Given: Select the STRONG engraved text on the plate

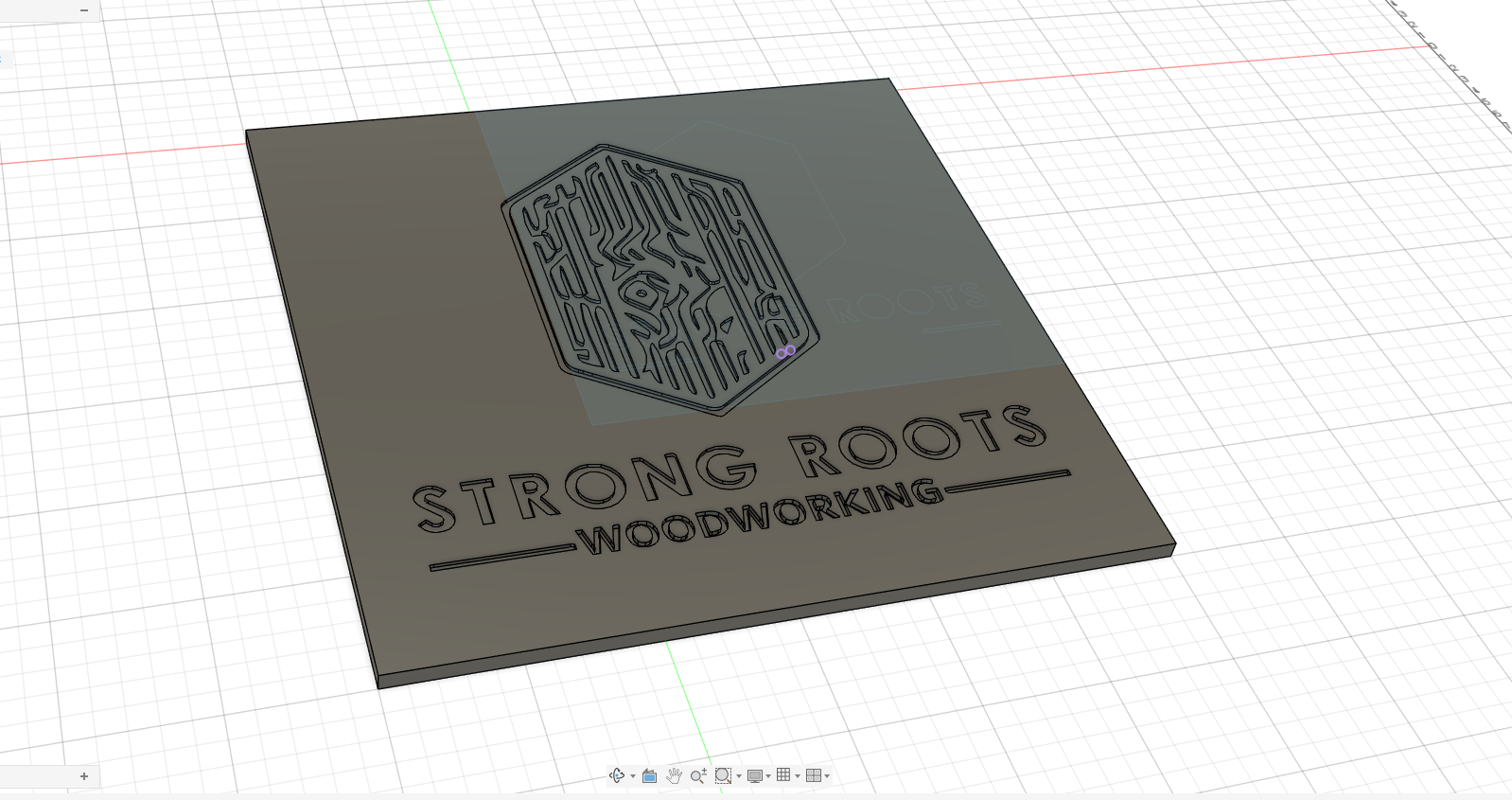Looking at the screenshot, I should click(x=585, y=488).
